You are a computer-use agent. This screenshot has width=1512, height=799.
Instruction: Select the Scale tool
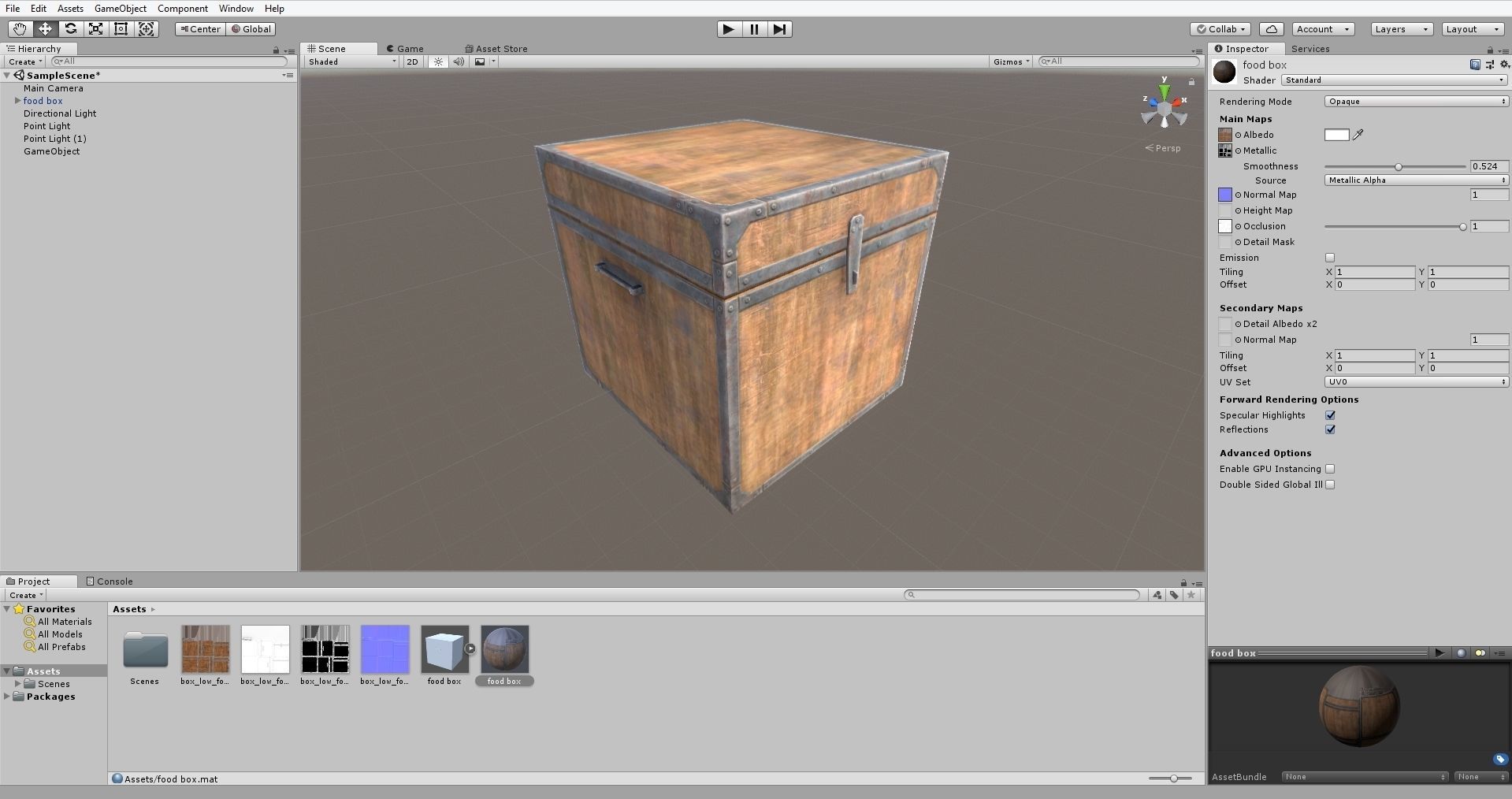tap(95, 29)
